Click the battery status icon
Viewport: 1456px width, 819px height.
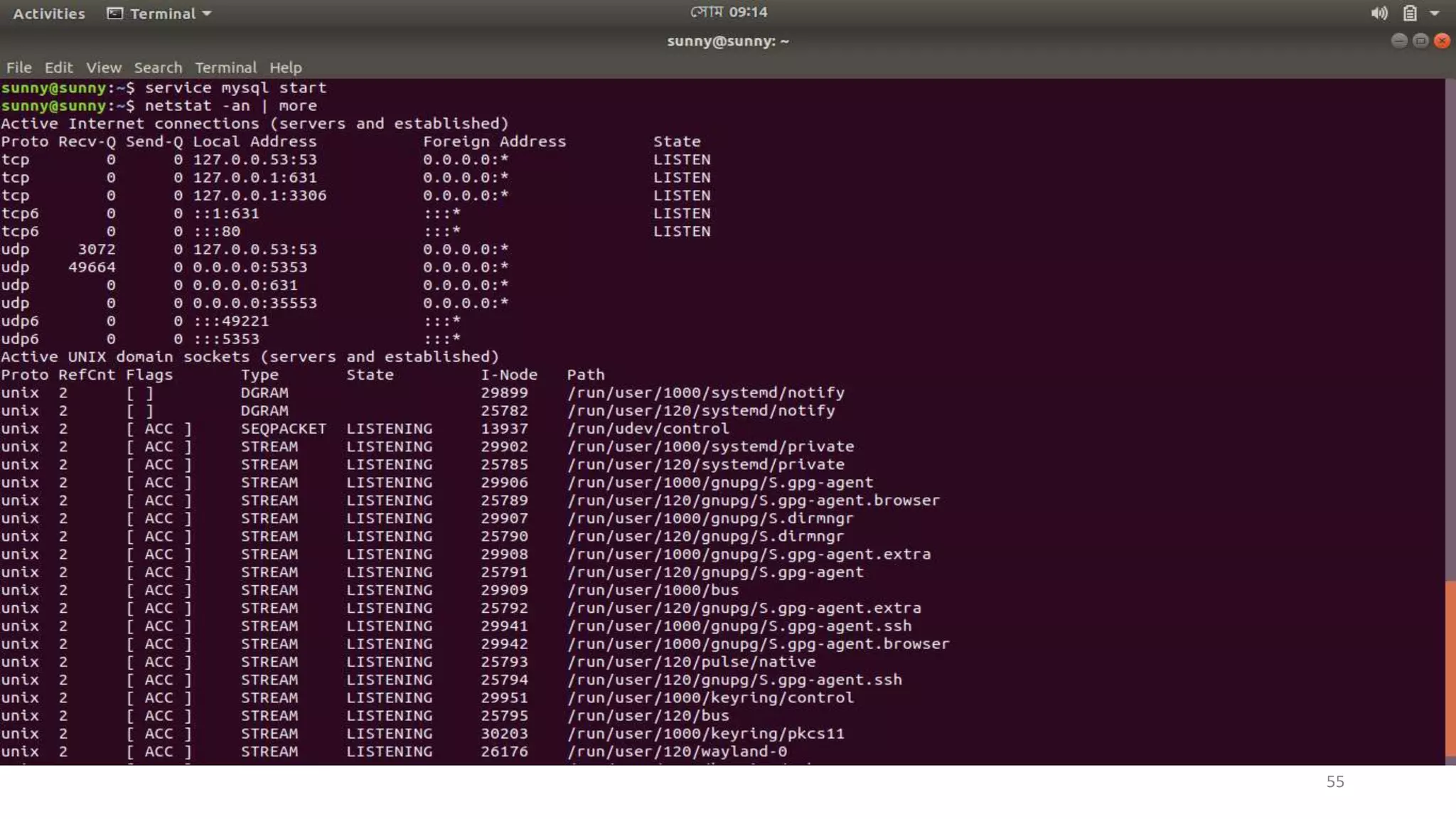1409,13
